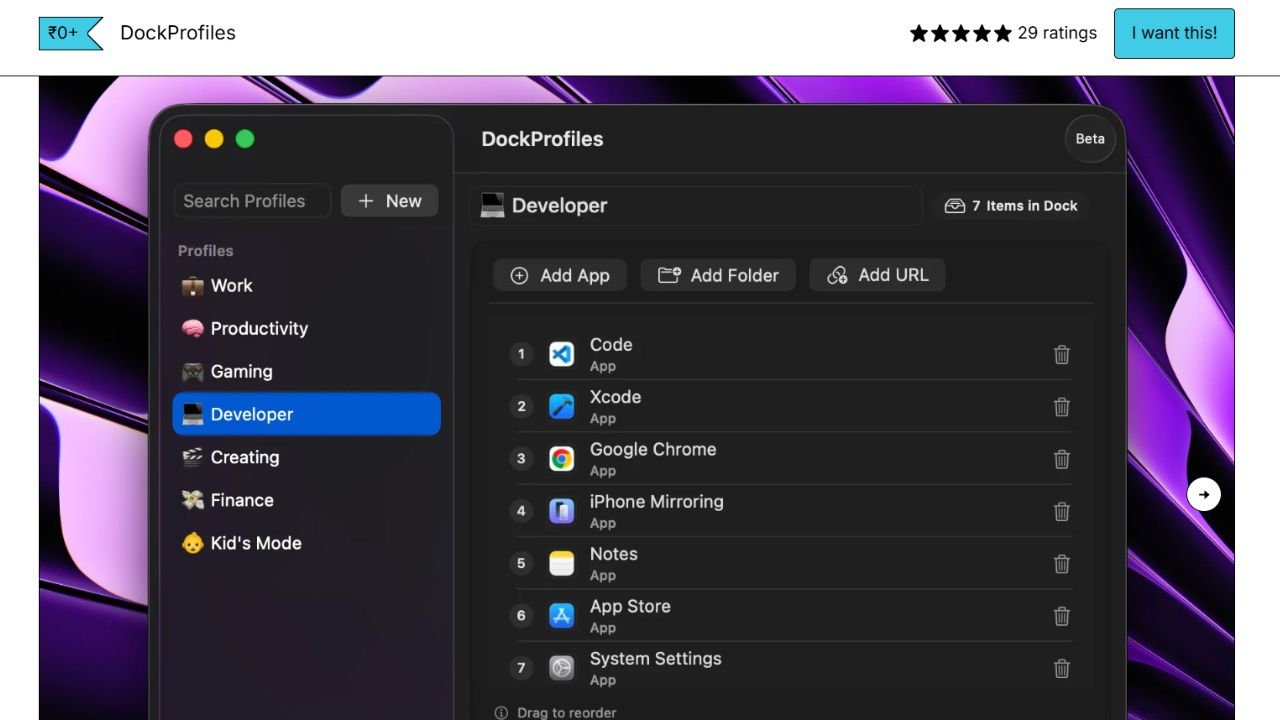Select the Developer profile
The width and height of the screenshot is (1280, 720).
[306, 414]
